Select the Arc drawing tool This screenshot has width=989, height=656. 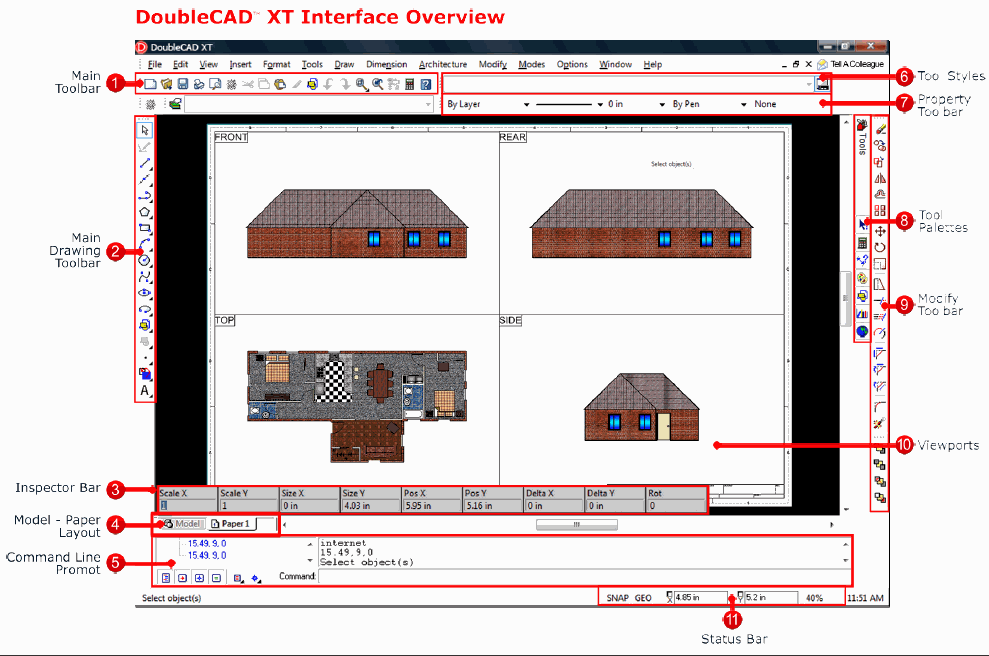tap(145, 244)
